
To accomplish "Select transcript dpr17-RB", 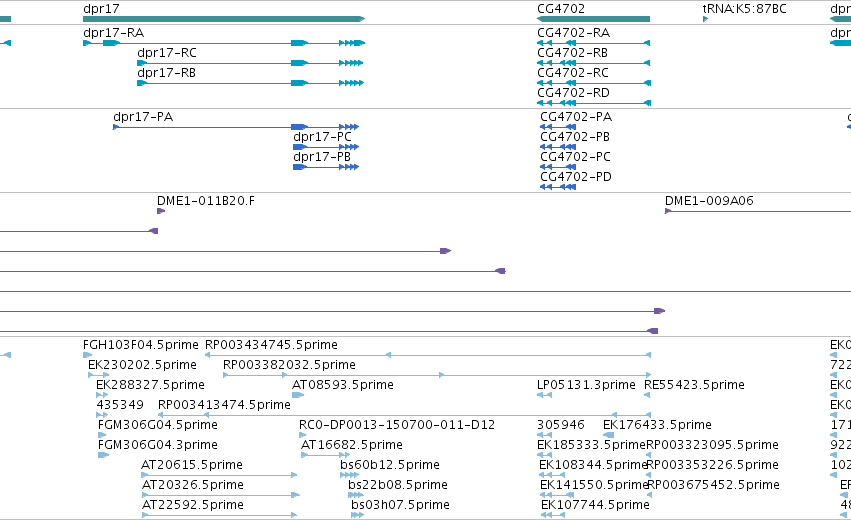I will (250, 83).
